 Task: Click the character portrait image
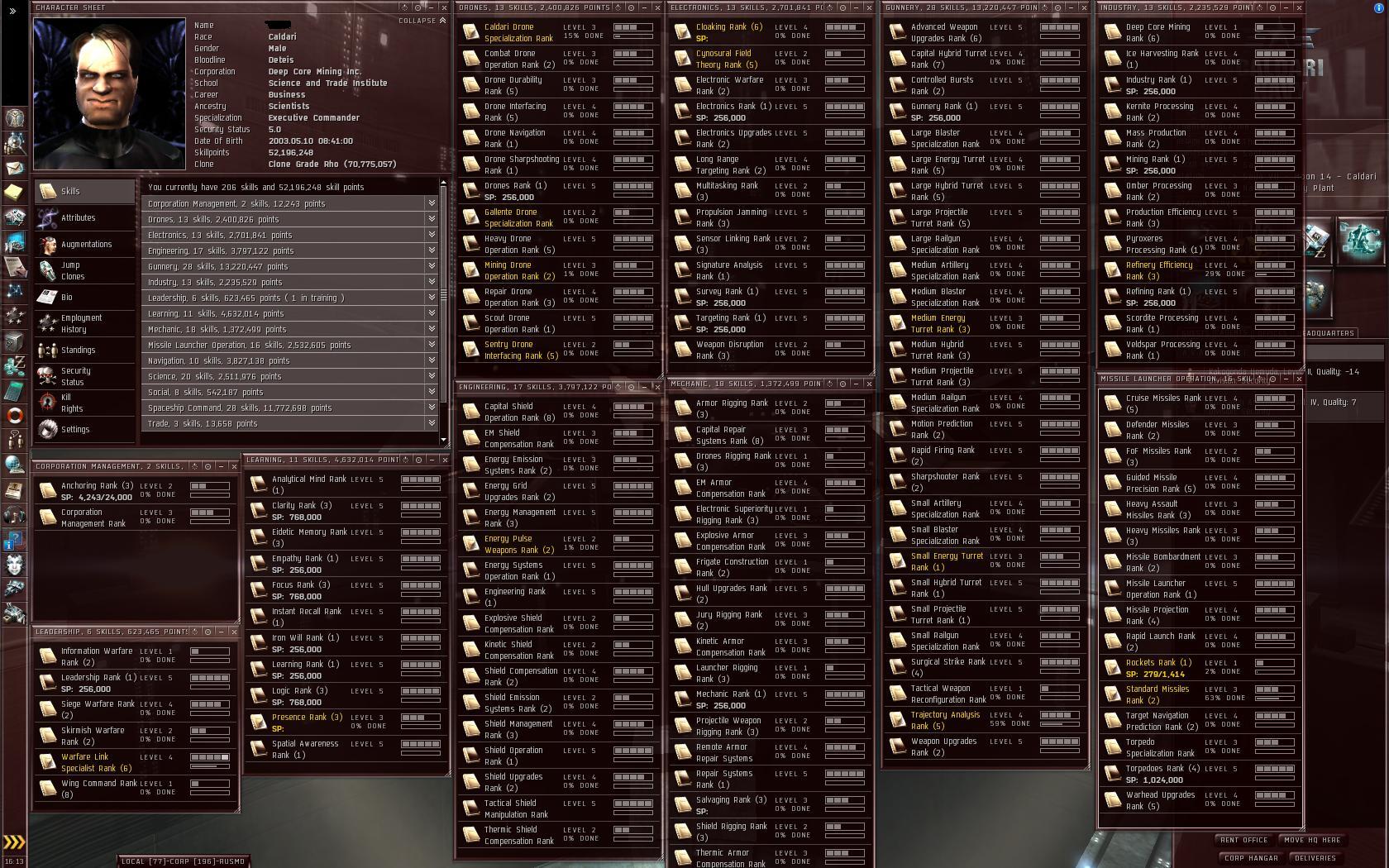[x=109, y=93]
